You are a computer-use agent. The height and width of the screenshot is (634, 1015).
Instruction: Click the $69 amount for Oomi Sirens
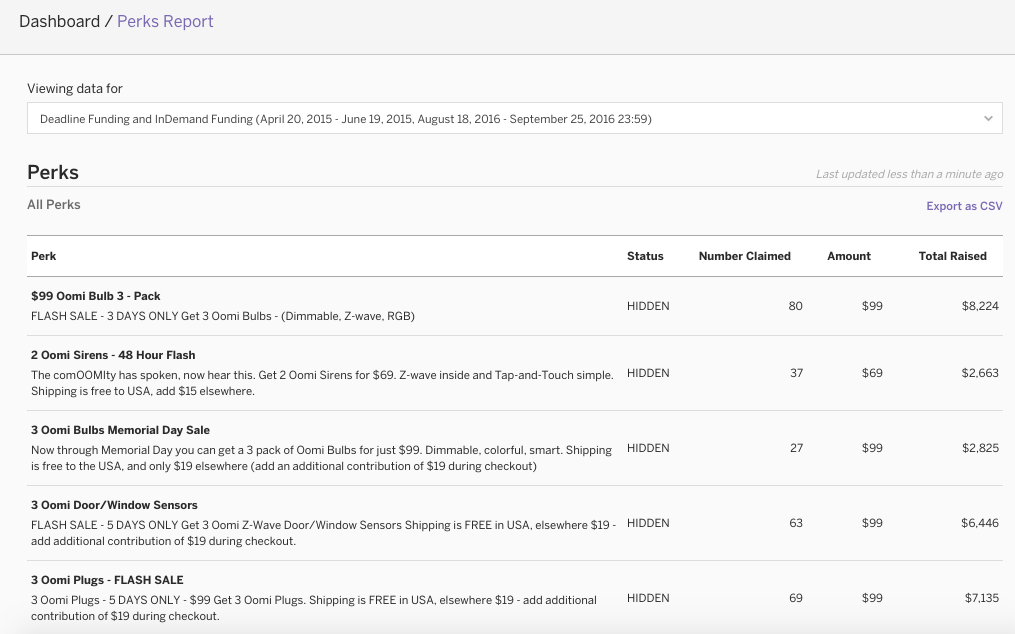872,373
